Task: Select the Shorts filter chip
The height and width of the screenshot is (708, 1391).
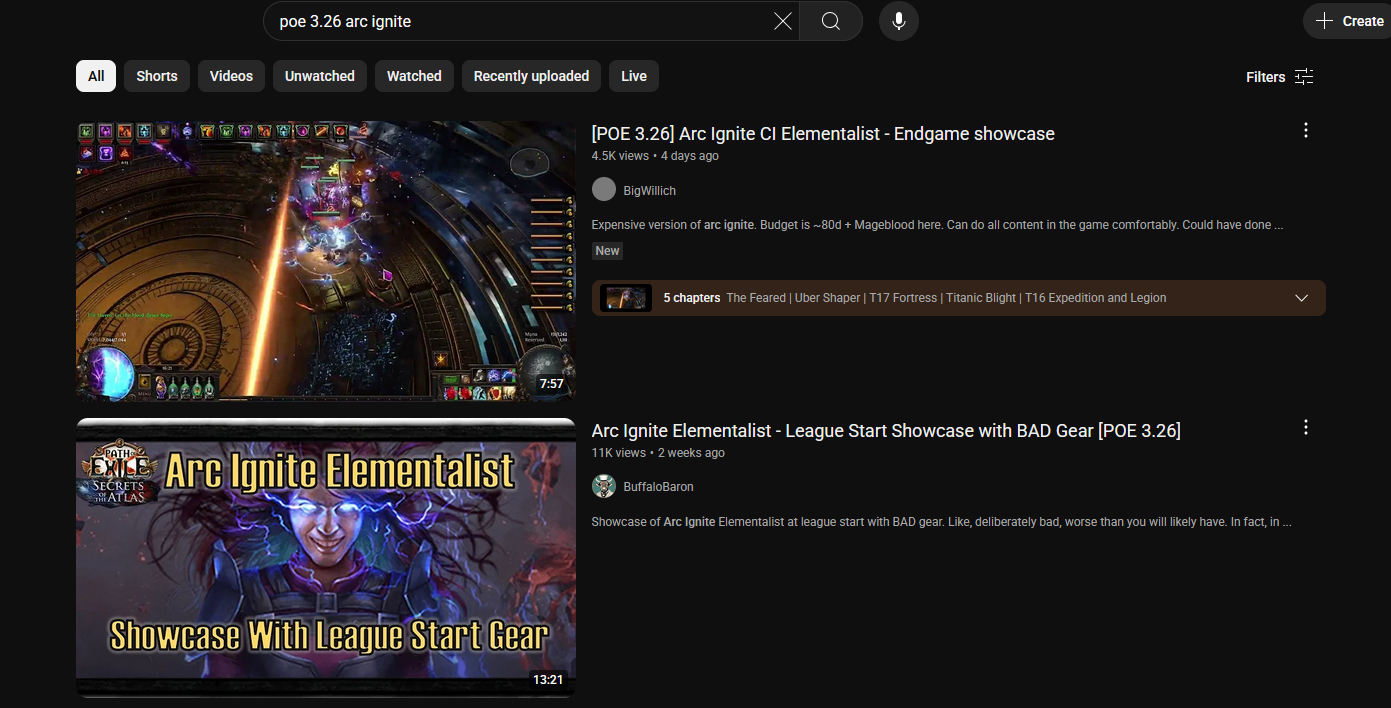Action: click(x=157, y=76)
